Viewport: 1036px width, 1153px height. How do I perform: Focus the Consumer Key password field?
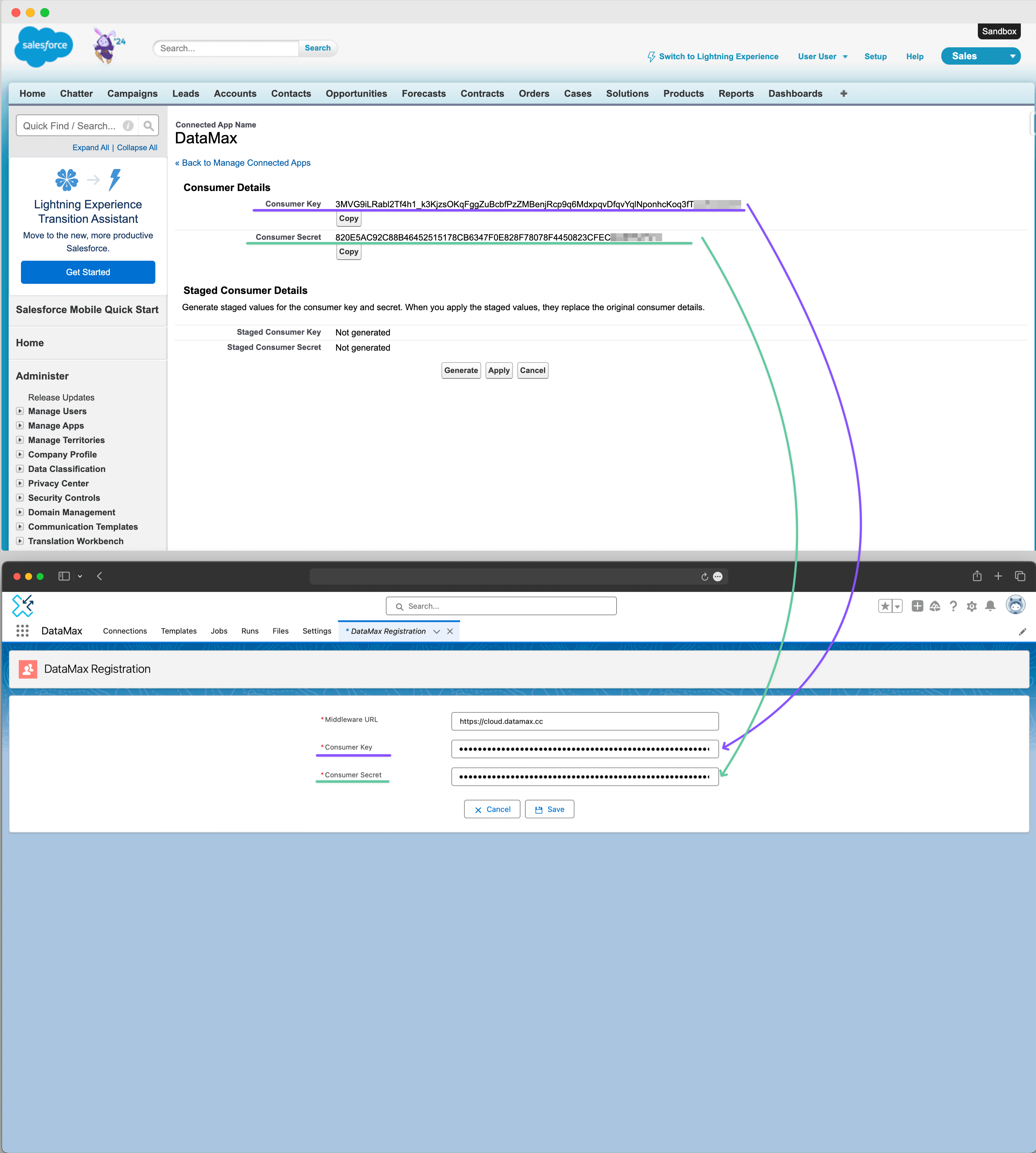click(584, 749)
